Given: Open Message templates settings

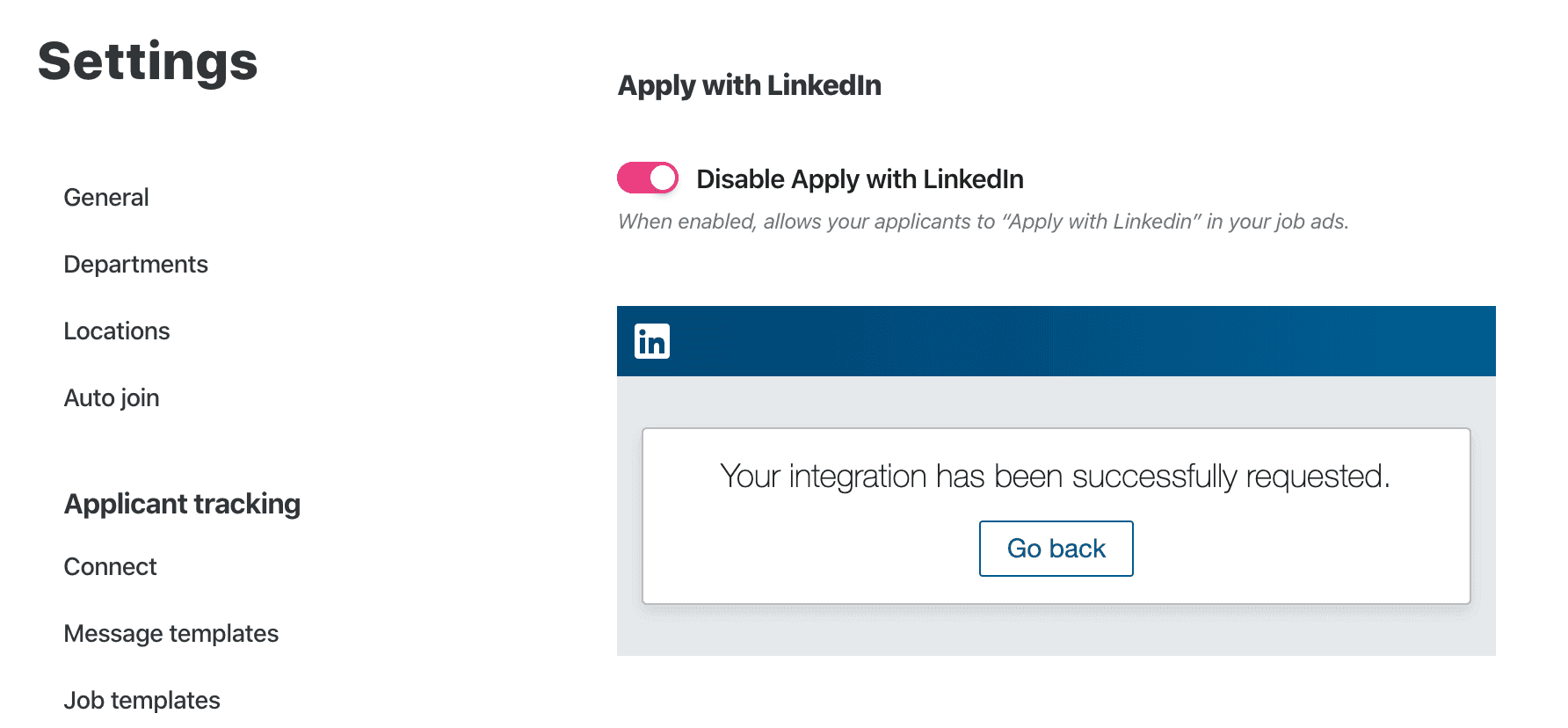Looking at the screenshot, I should tap(171, 633).
